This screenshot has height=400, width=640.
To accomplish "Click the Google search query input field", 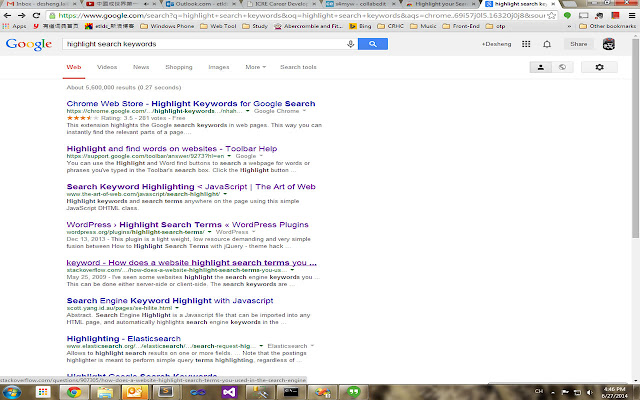I will click(x=204, y=44).
